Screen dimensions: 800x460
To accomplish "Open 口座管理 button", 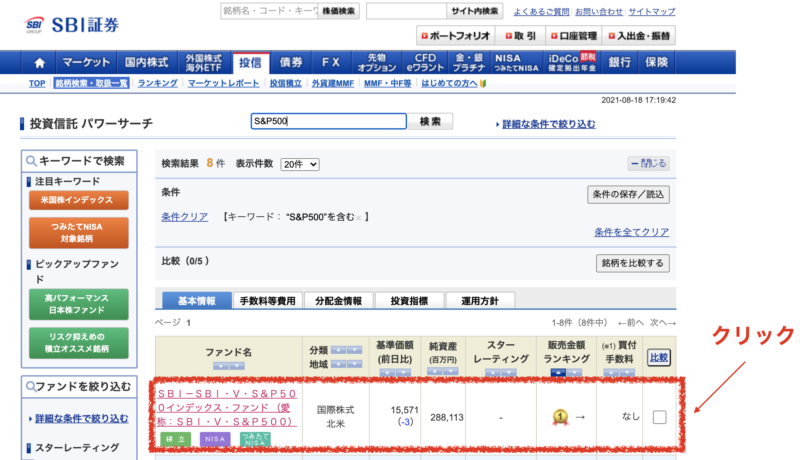I will pos(573,36).
